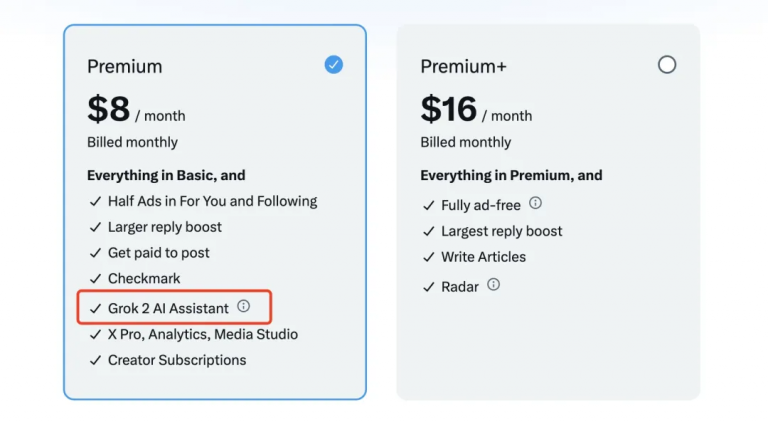Image resolution: width=768 pixels, height=422 pixels.
Task: Click Half Ads in For You and Following
Action: pyautogui.click(x=212, y=201)
